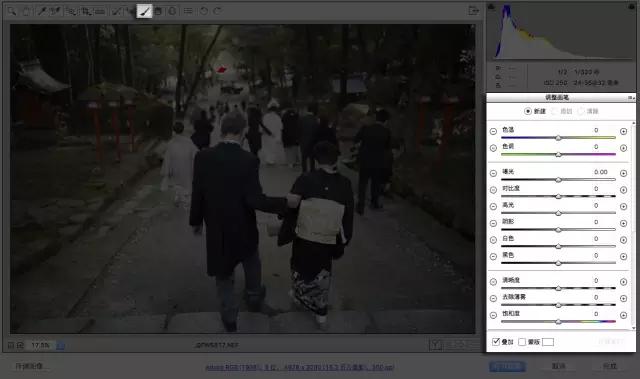Click the blue 打开图像 button
Image resolution: width=640 pixels, height=379 pixels.
[x=507, y=366]
